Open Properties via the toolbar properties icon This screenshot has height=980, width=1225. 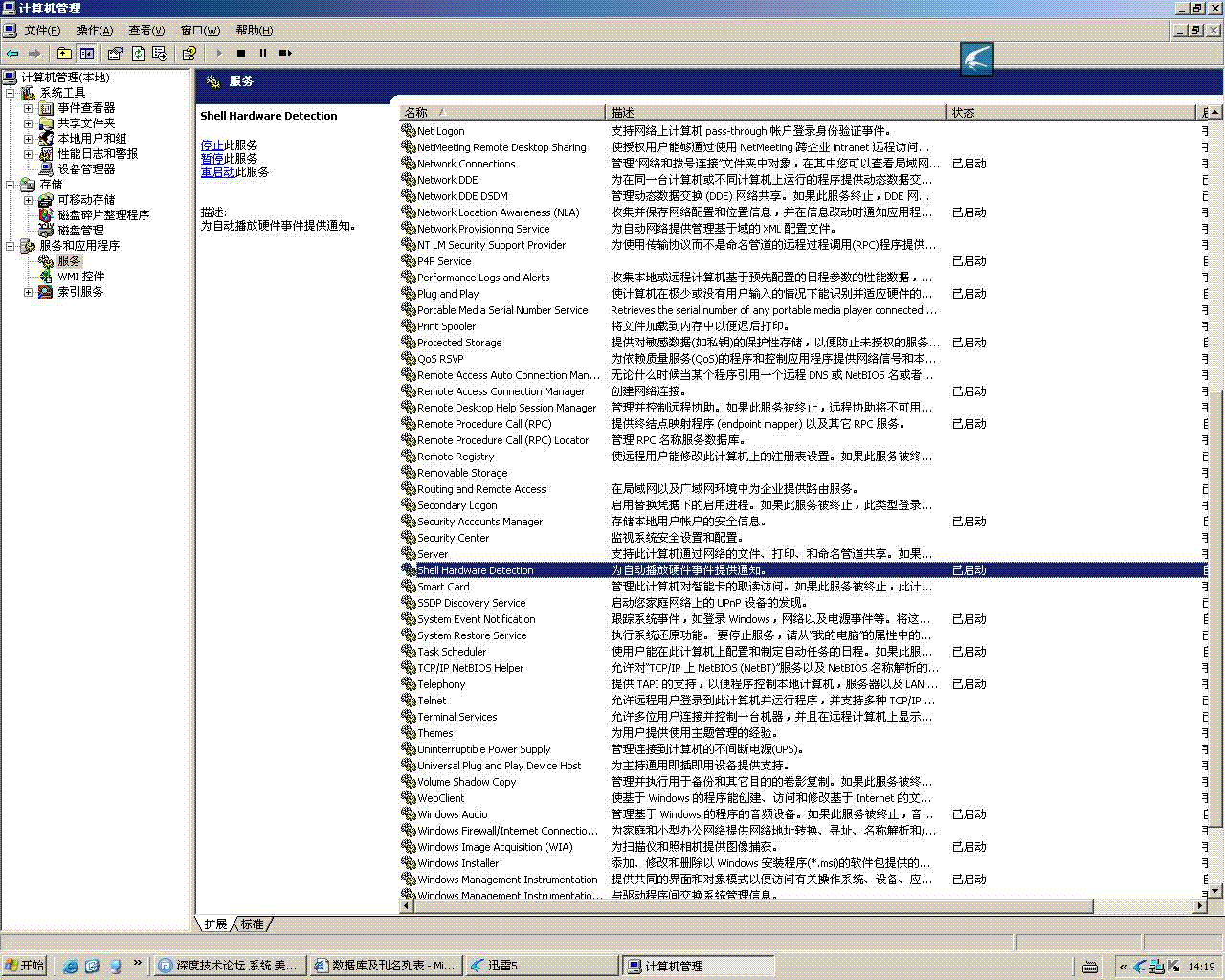point(116,54)
